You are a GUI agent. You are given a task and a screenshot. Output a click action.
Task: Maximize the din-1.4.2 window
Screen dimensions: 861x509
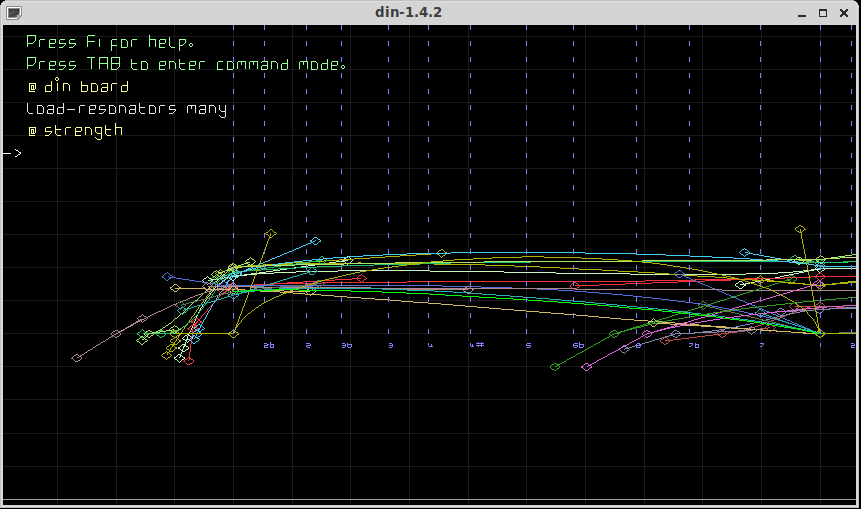point(823,13)
